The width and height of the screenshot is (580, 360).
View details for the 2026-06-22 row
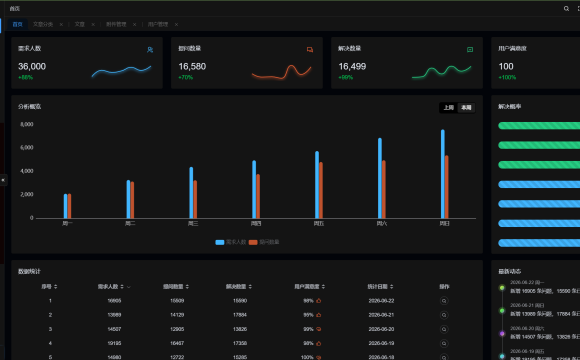444,301
